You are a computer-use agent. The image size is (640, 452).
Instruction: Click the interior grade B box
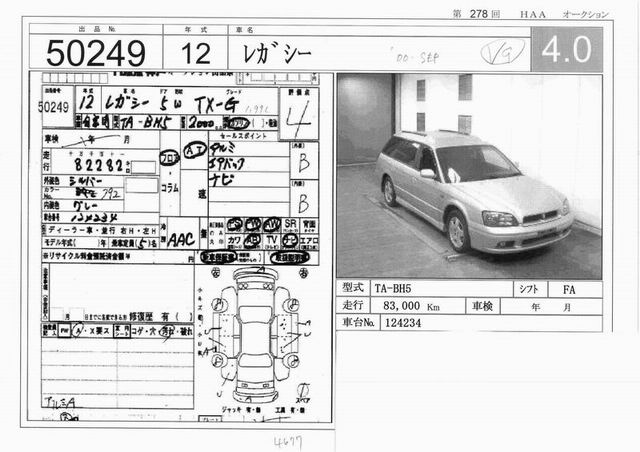304,161
